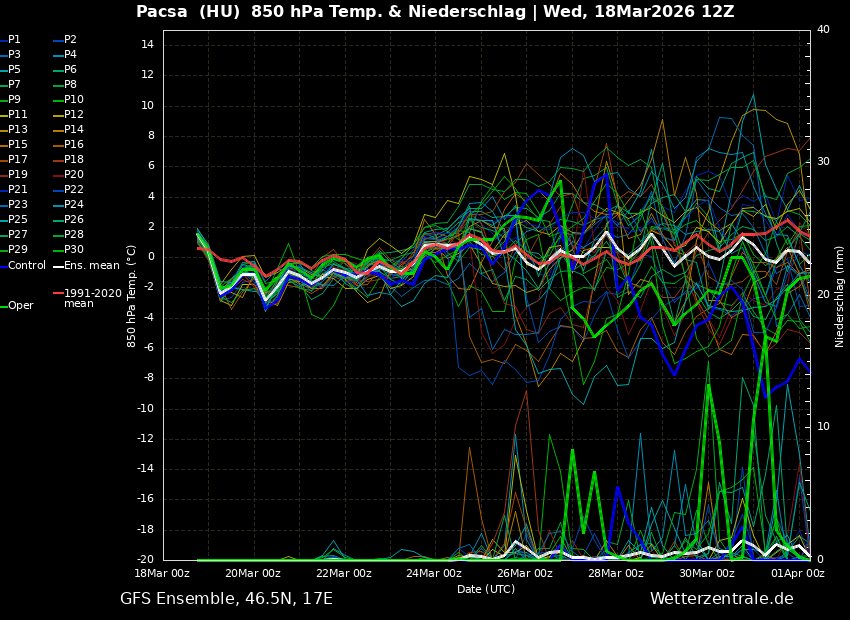This screenshot has height=620, width=850.
Task: Select the 1991-2020 mean legend entry
Action: (92, 298)
